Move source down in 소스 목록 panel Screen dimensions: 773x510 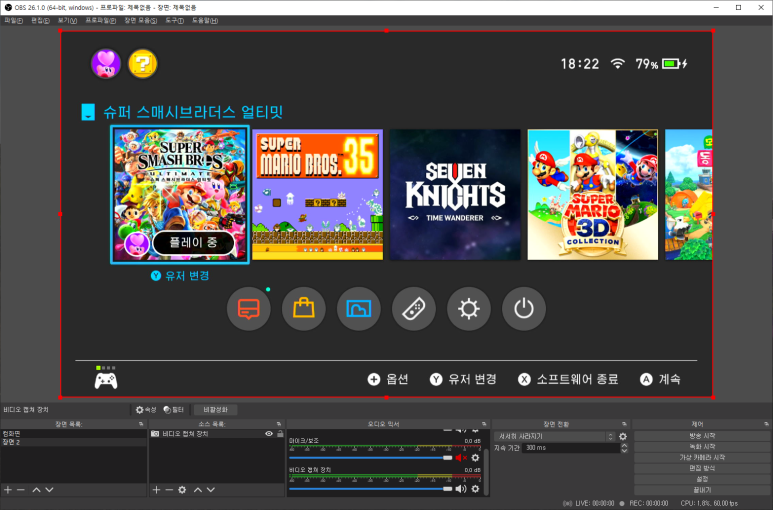pos(211,489)
